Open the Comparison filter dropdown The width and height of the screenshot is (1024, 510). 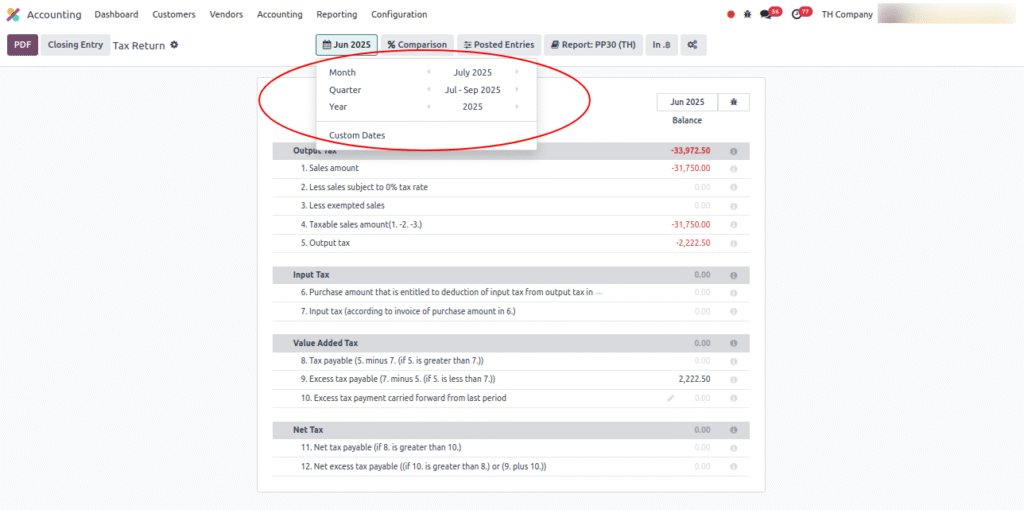[417, 45]
